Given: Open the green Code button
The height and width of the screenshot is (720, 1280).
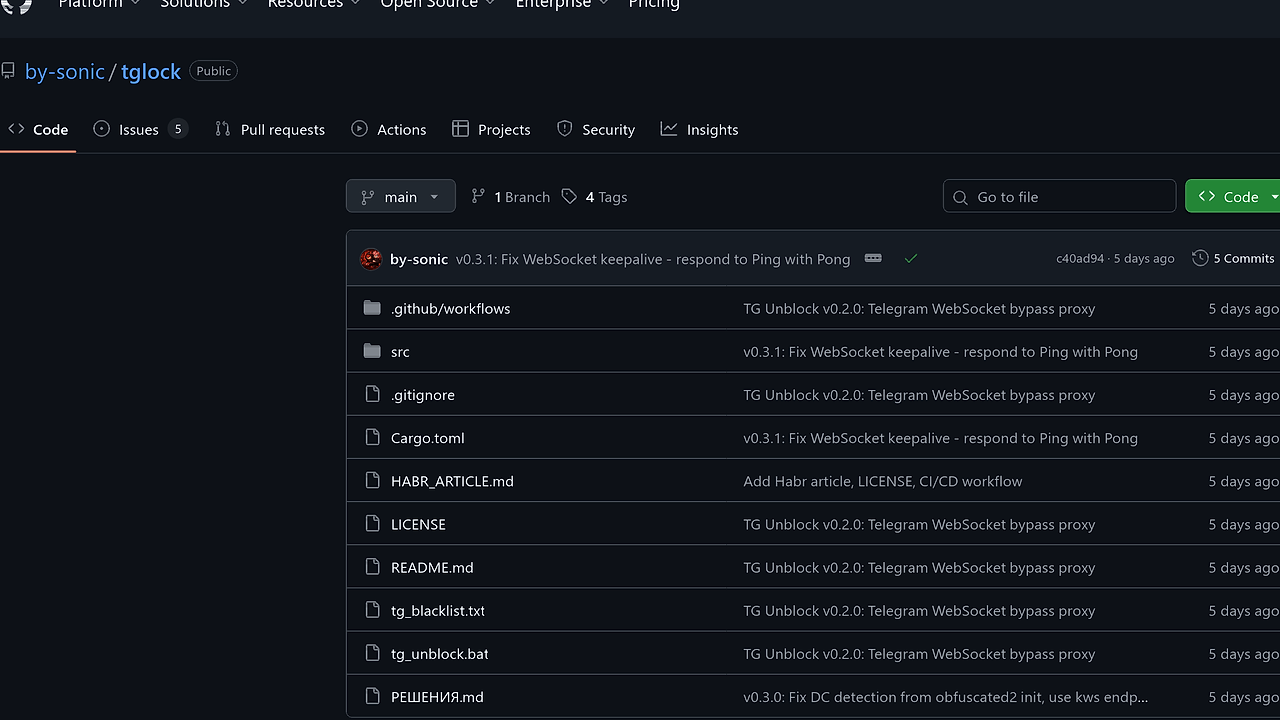Looking at the screenshot, I should click(1232, 197).
